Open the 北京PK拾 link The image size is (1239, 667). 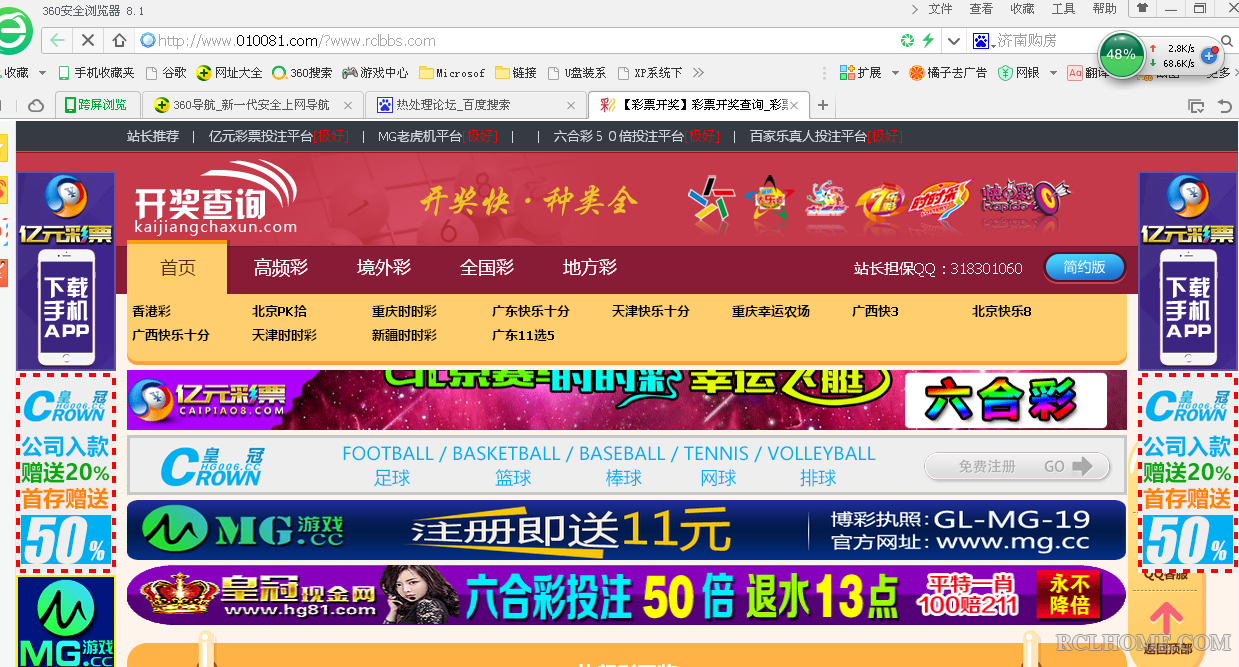click(280, 312)
